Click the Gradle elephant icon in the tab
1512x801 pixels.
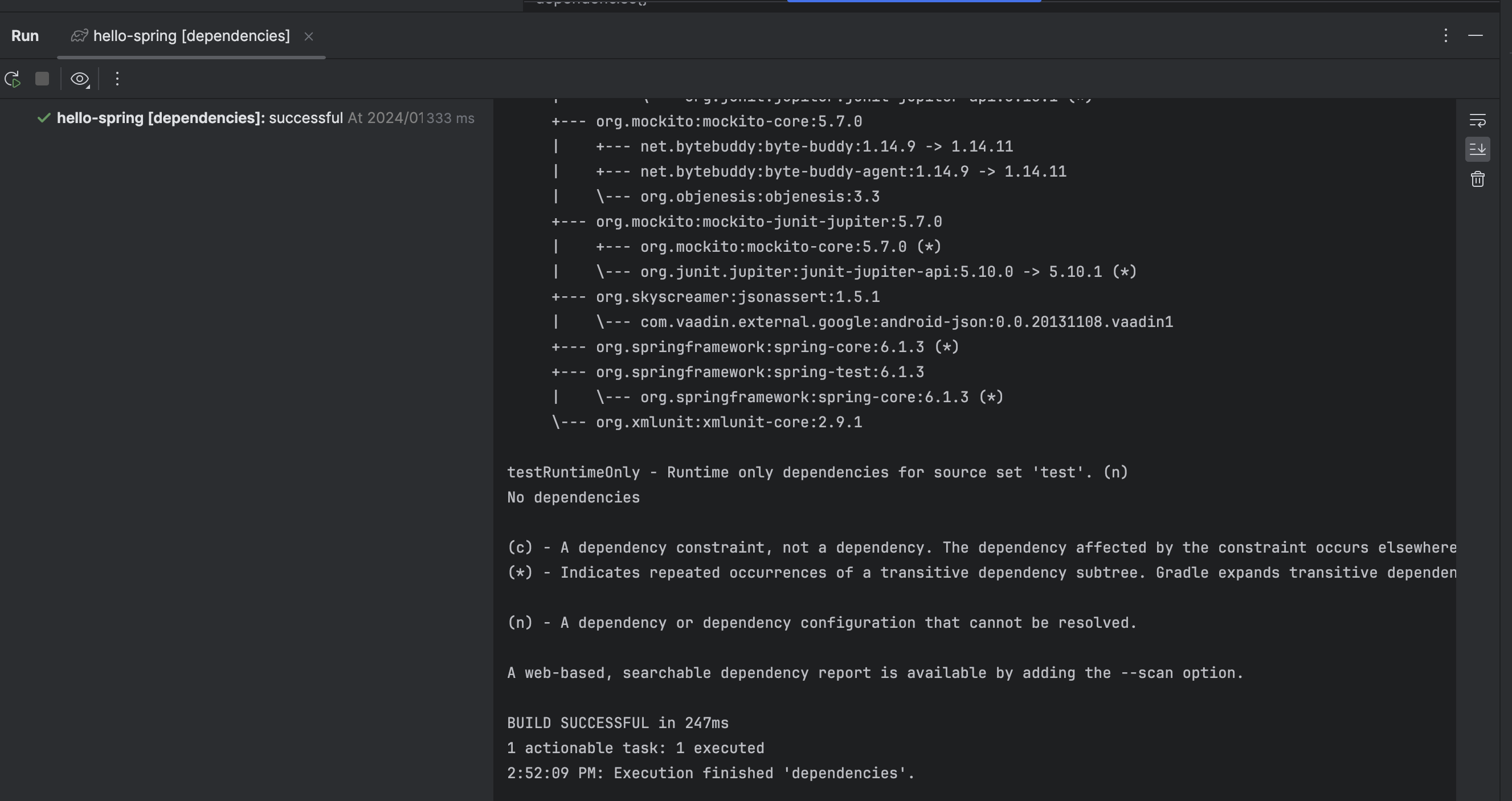[80, 36]
